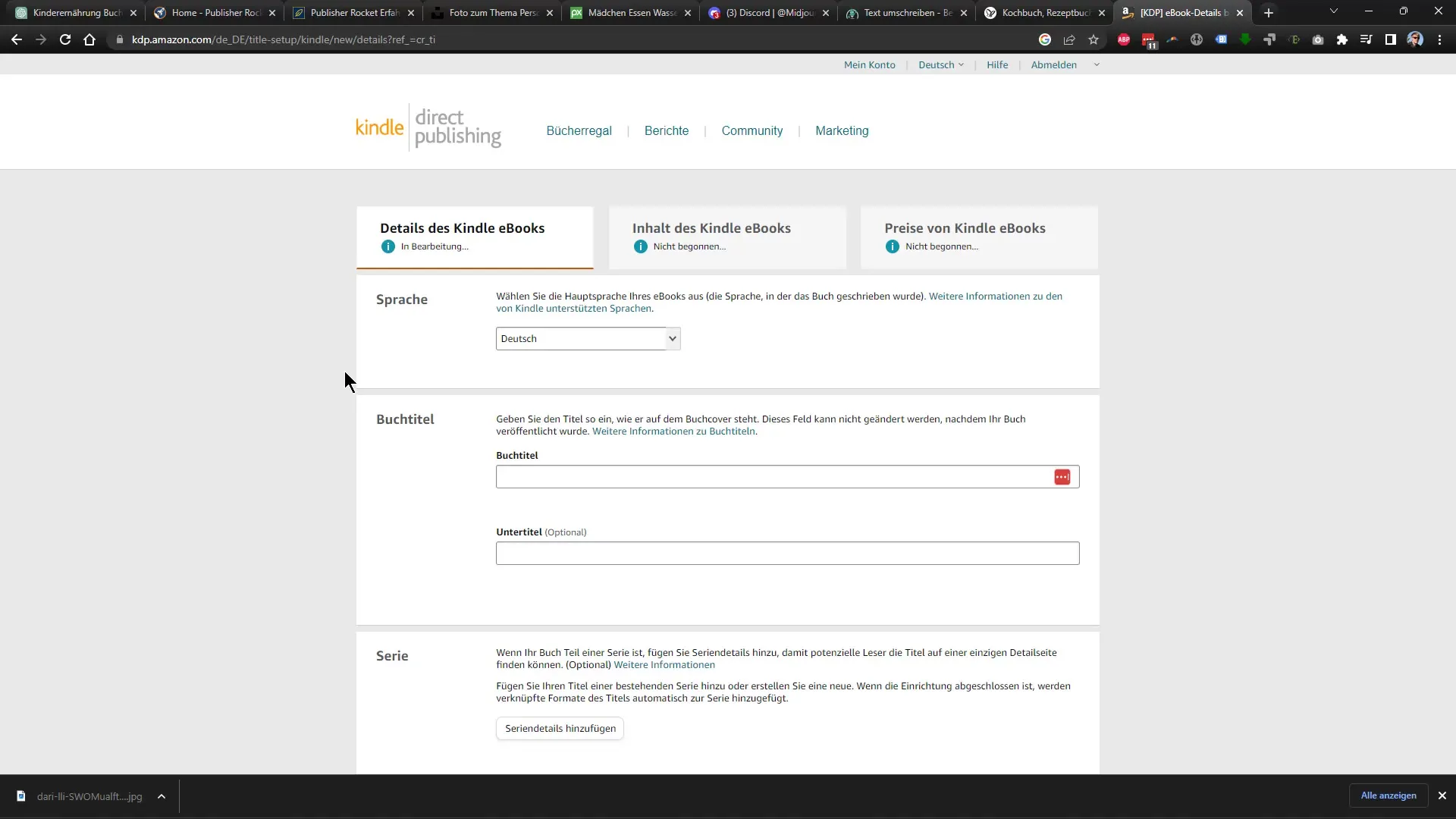Click the Buchtitel input field
1456x819 pixels.
[x=786, y=476]
